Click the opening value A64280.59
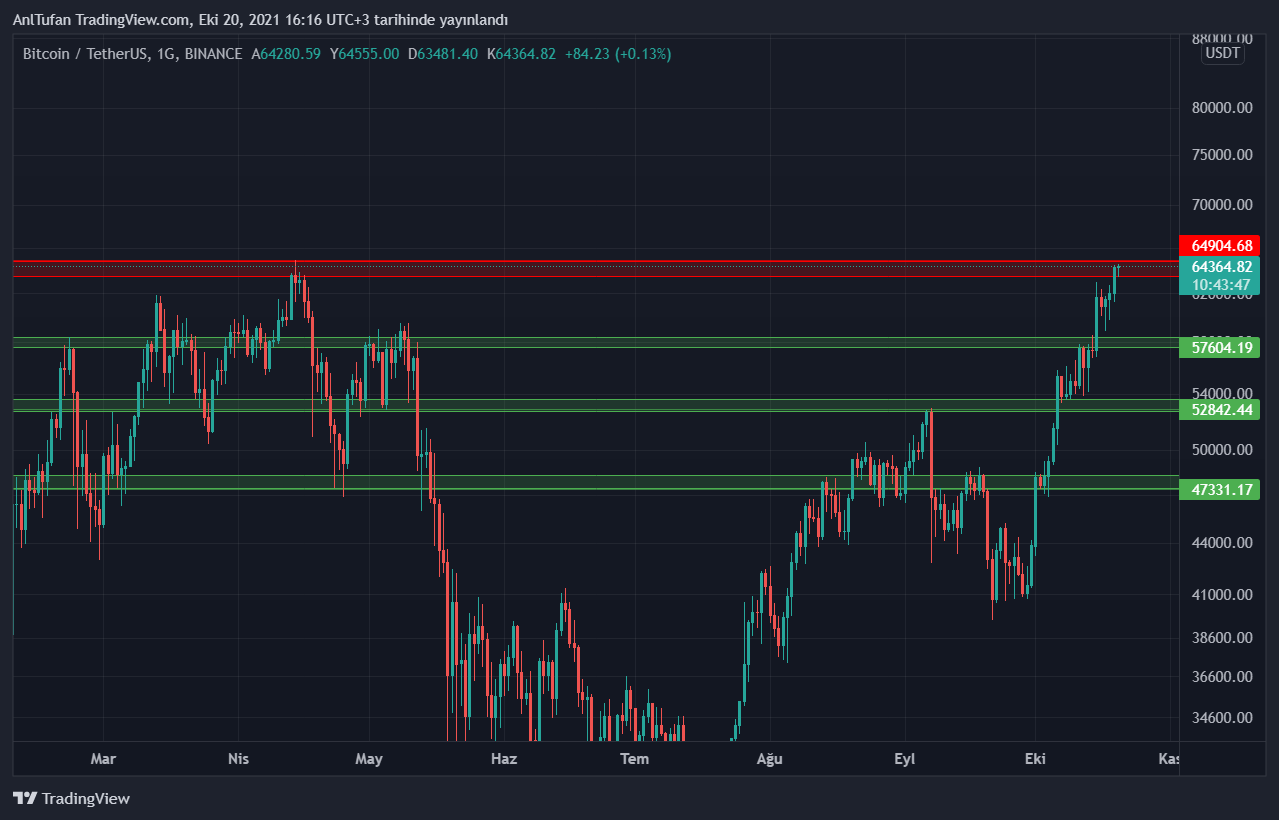1279x820 pixels. point(286,53)
